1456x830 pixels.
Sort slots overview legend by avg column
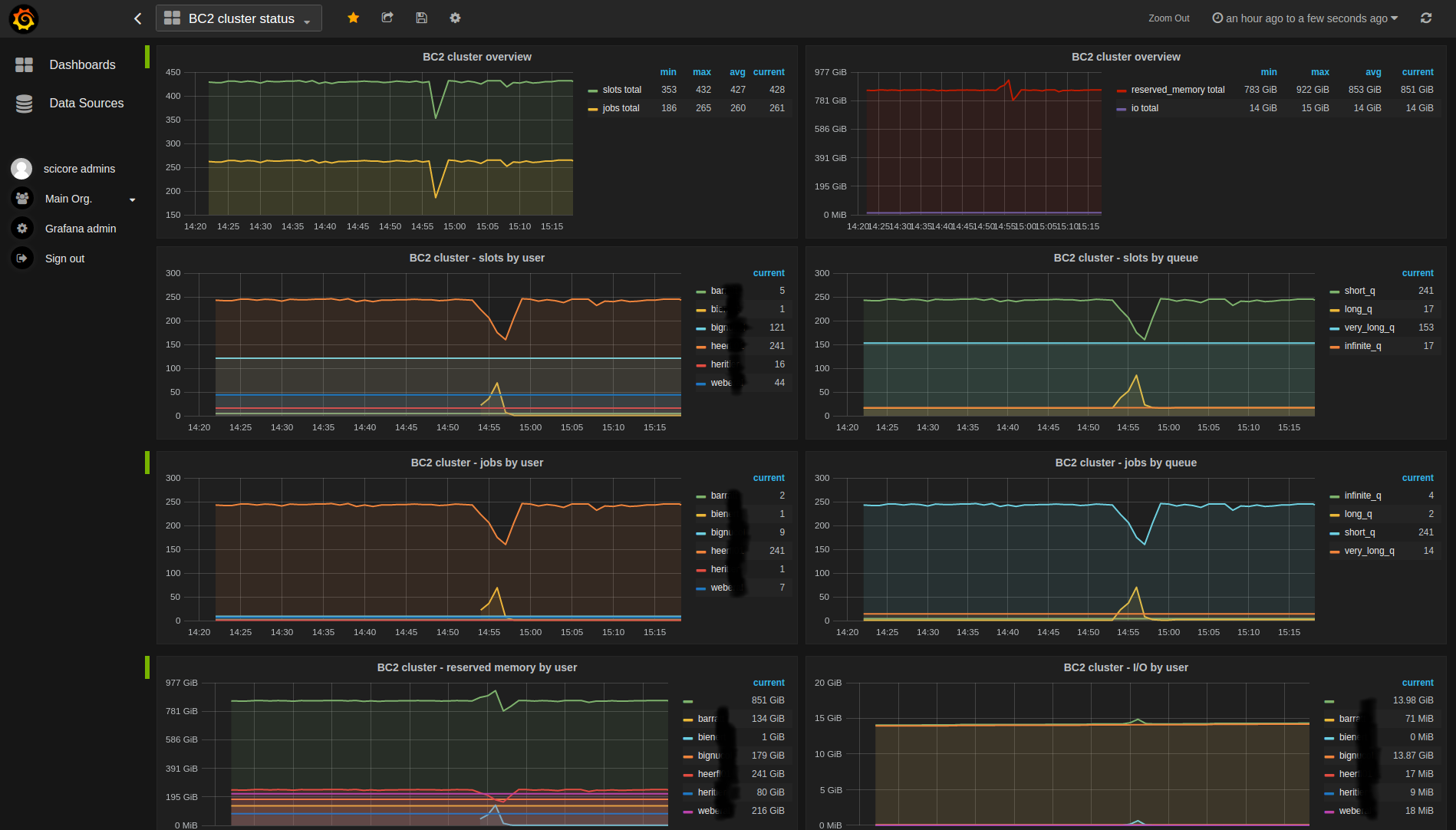[737, 72]
